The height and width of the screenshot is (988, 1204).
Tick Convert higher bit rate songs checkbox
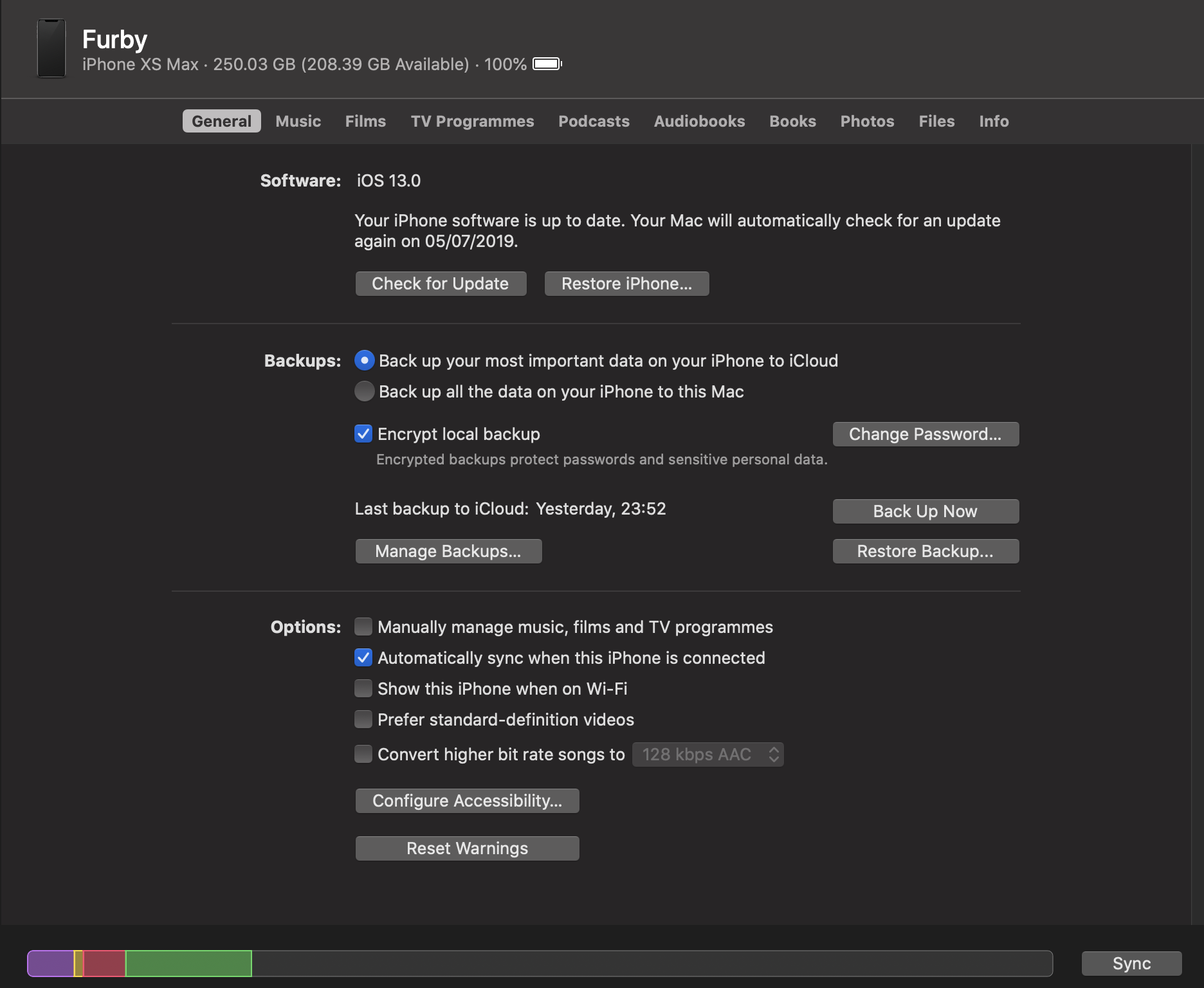coord(363,754)
